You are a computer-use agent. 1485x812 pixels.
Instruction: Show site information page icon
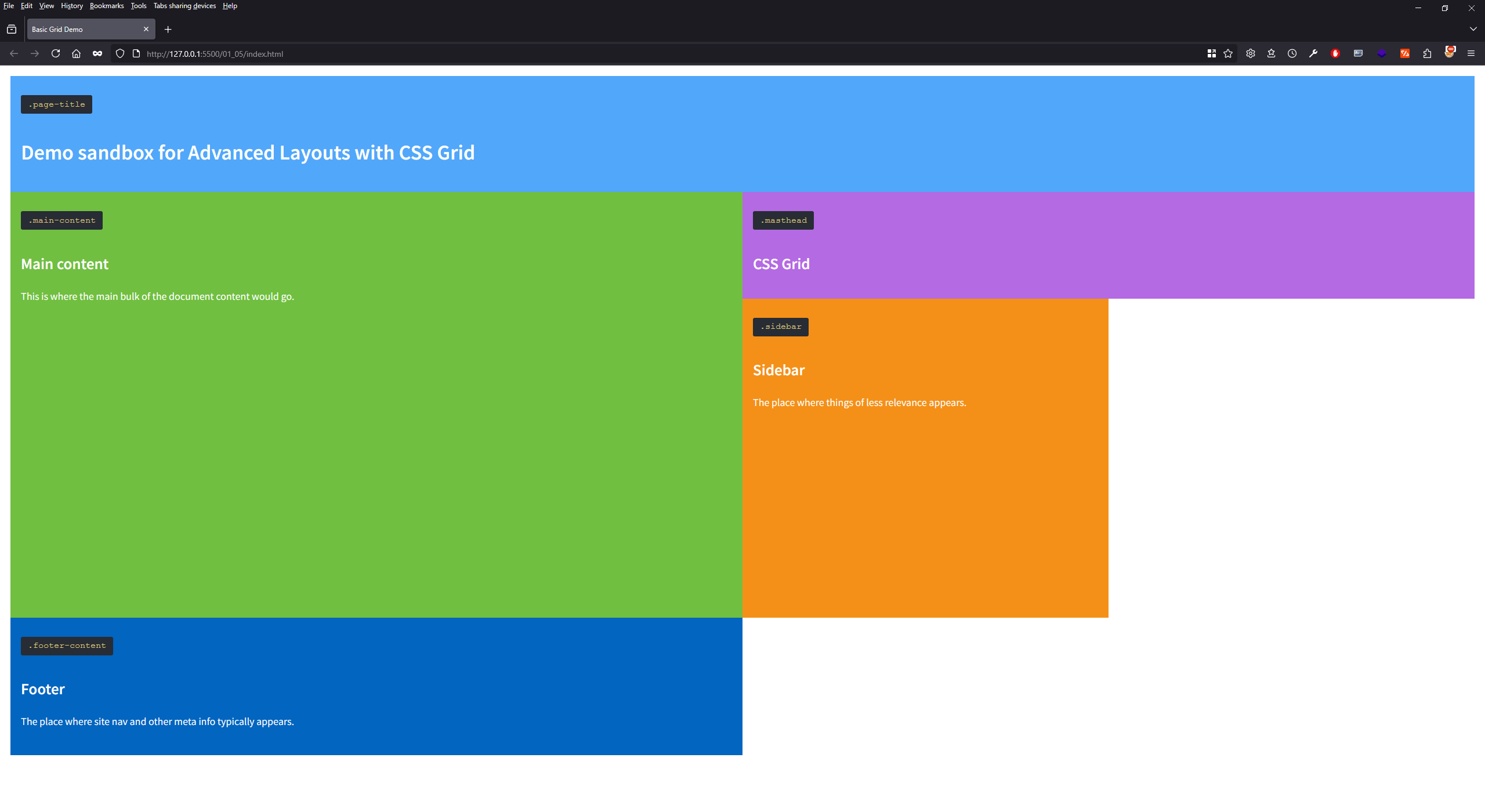click(x=136, y=53)
